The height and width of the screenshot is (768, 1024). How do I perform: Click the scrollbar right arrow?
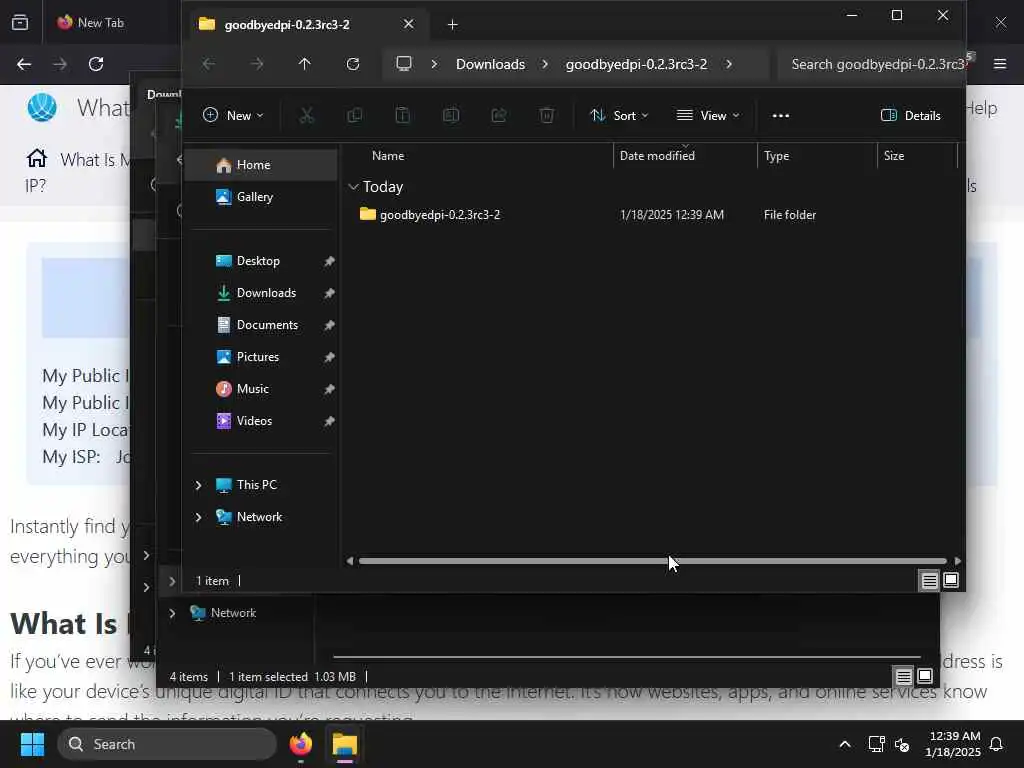pos(957,561)
